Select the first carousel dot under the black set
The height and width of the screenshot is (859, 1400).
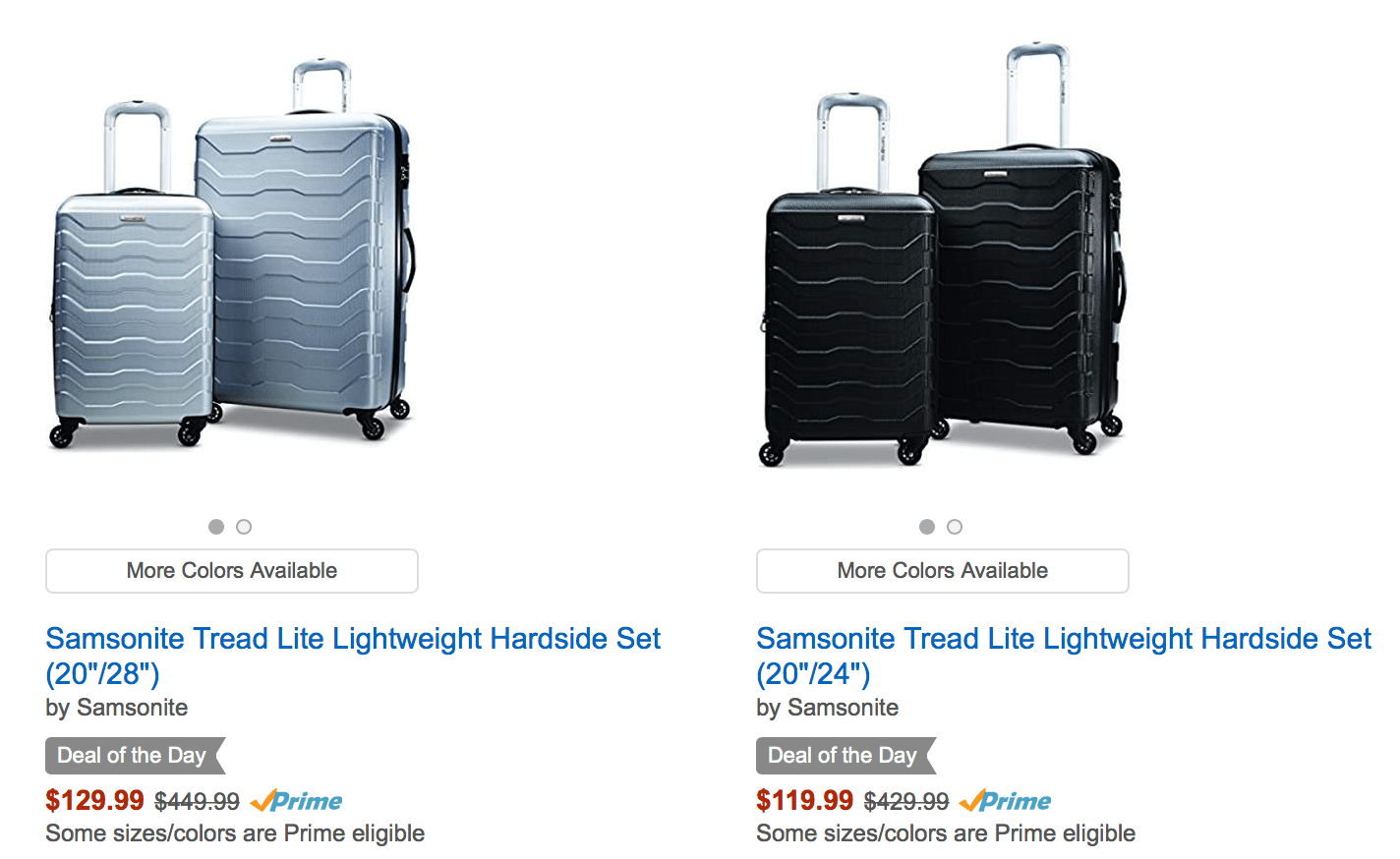pyautogui.click(x=926, y=527)
